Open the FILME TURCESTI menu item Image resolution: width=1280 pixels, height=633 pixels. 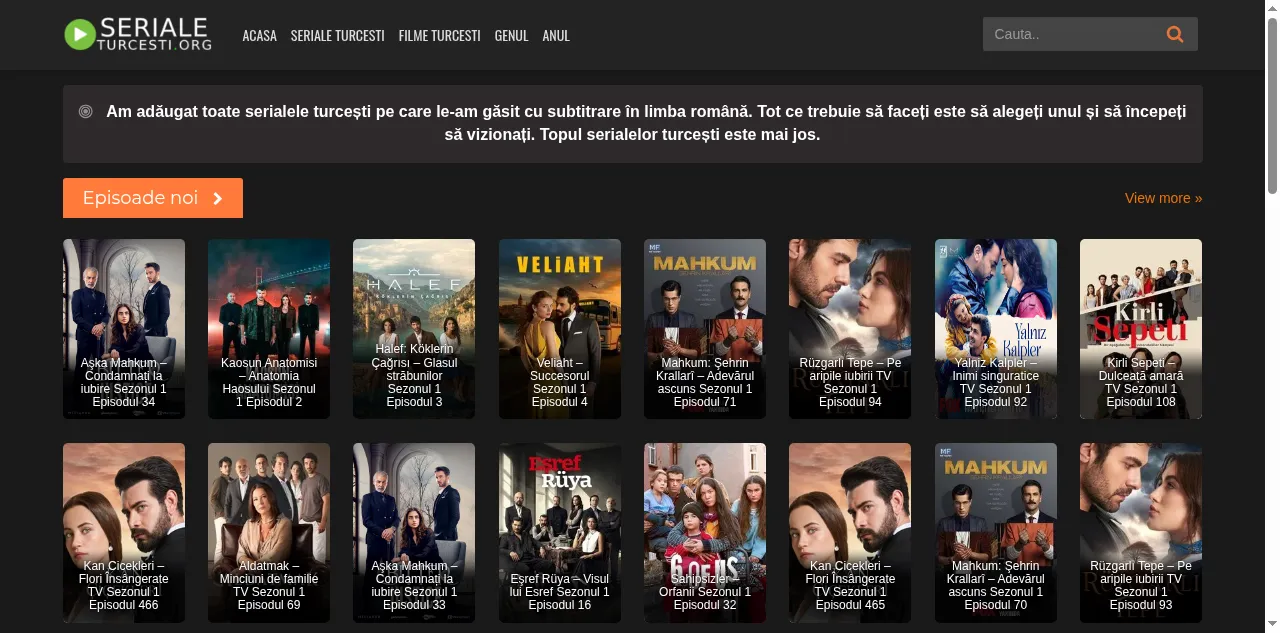coord(439,35)
